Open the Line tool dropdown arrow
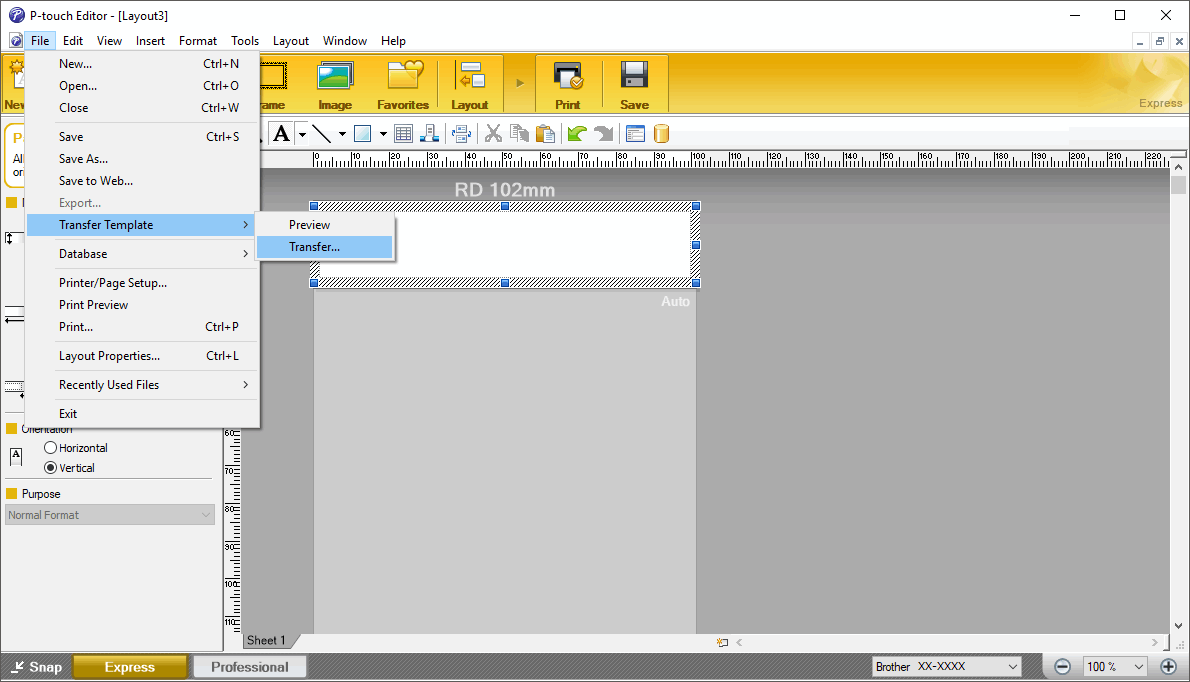The height and width of the screenshot is (682, 1190). (342, 134)
